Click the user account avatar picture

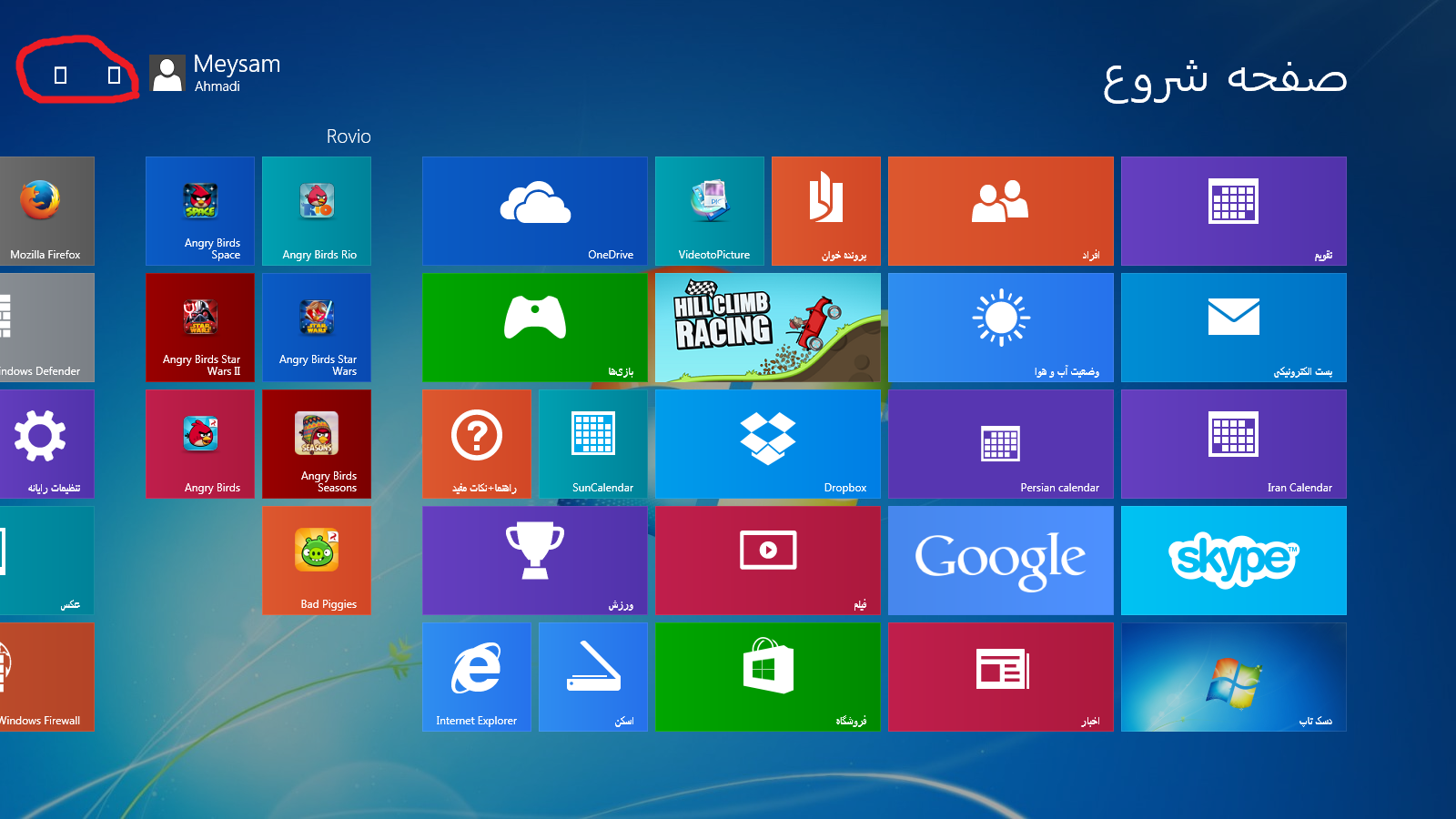[x=167, y=74]
